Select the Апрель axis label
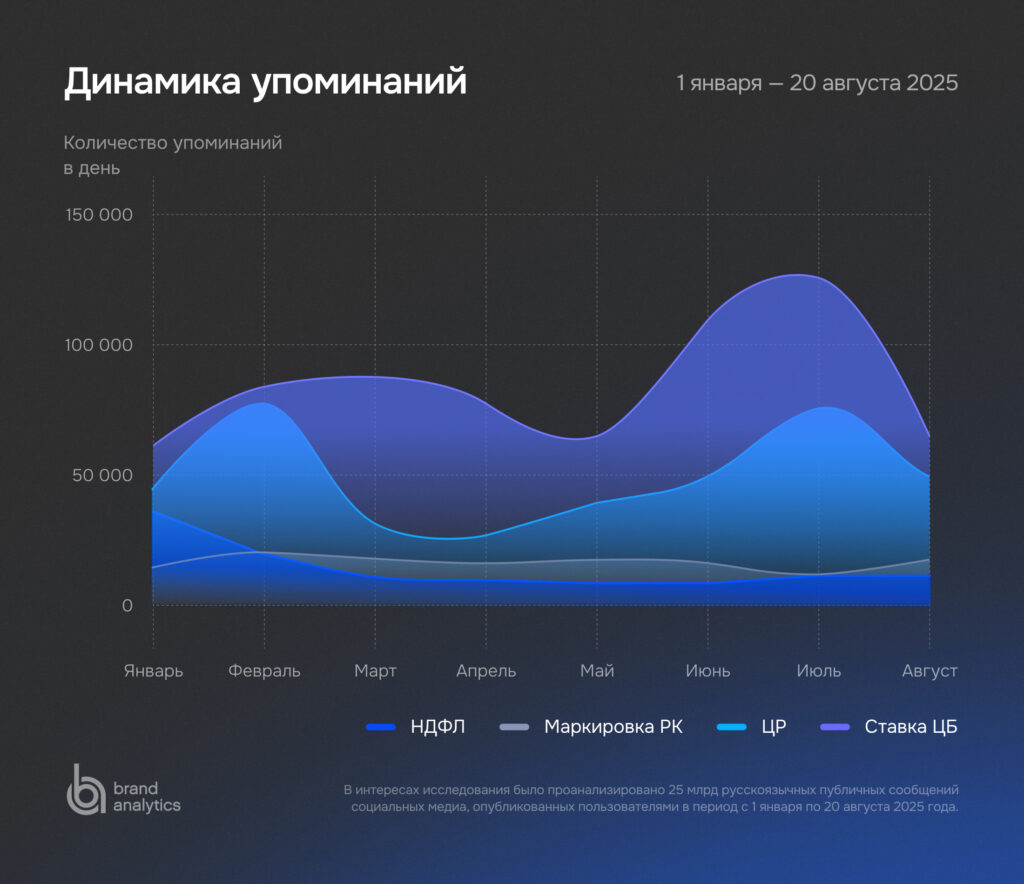 486,670
